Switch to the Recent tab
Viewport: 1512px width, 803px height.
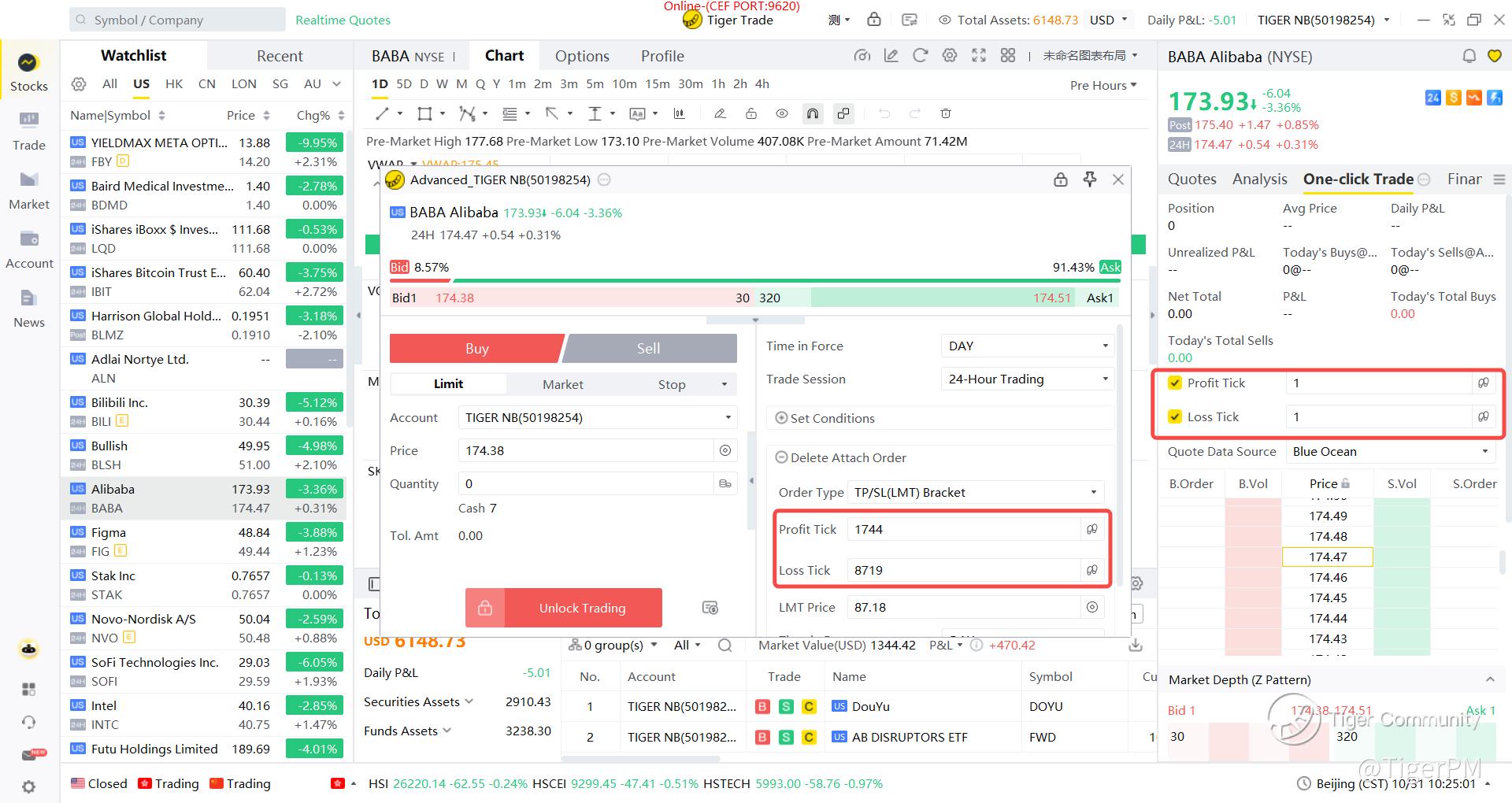coord(280,56)
